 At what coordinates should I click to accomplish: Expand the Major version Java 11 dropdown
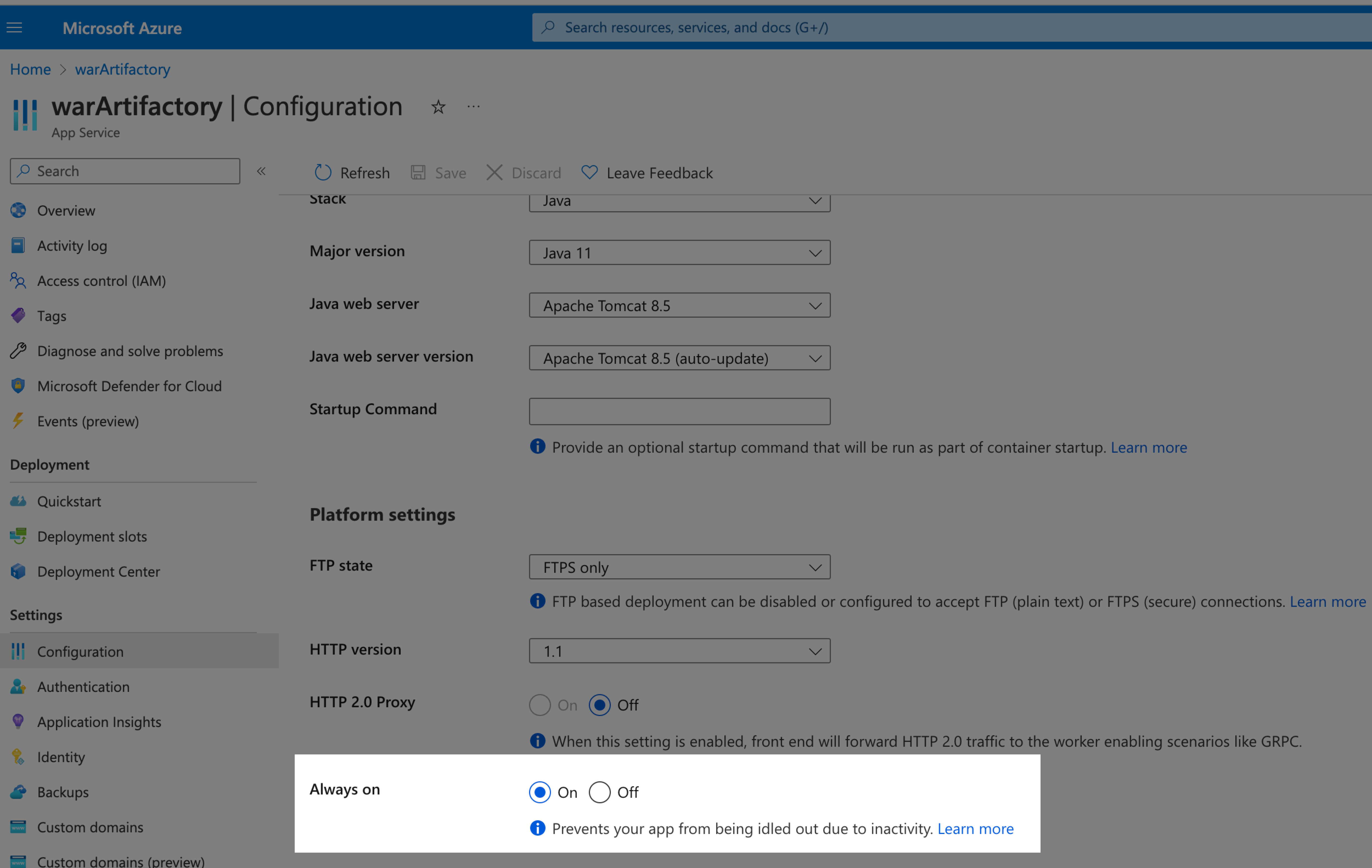click(x=679, y=252)
